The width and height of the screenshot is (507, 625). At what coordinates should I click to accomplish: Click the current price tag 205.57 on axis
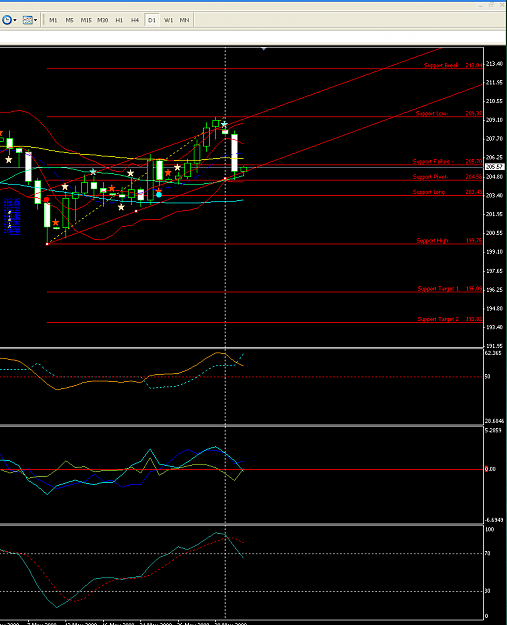pos(495,167)
